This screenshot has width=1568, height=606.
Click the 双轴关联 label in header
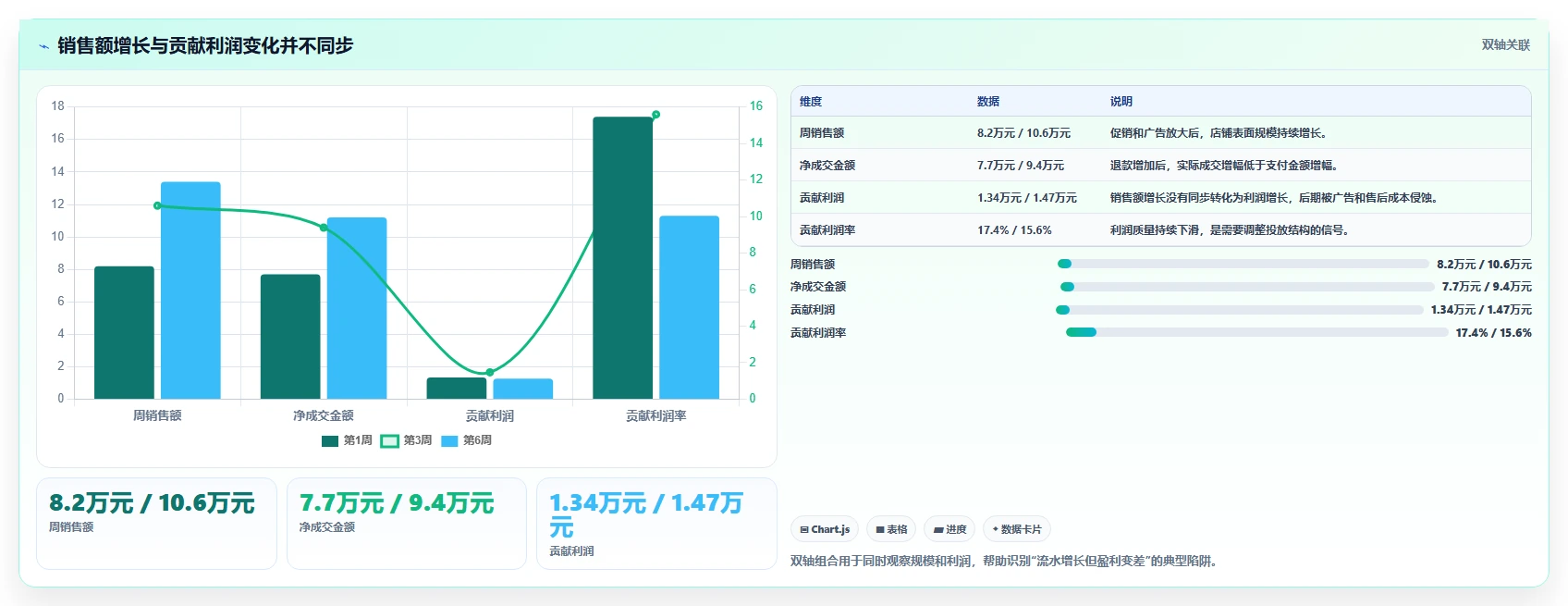[1505, 44]
